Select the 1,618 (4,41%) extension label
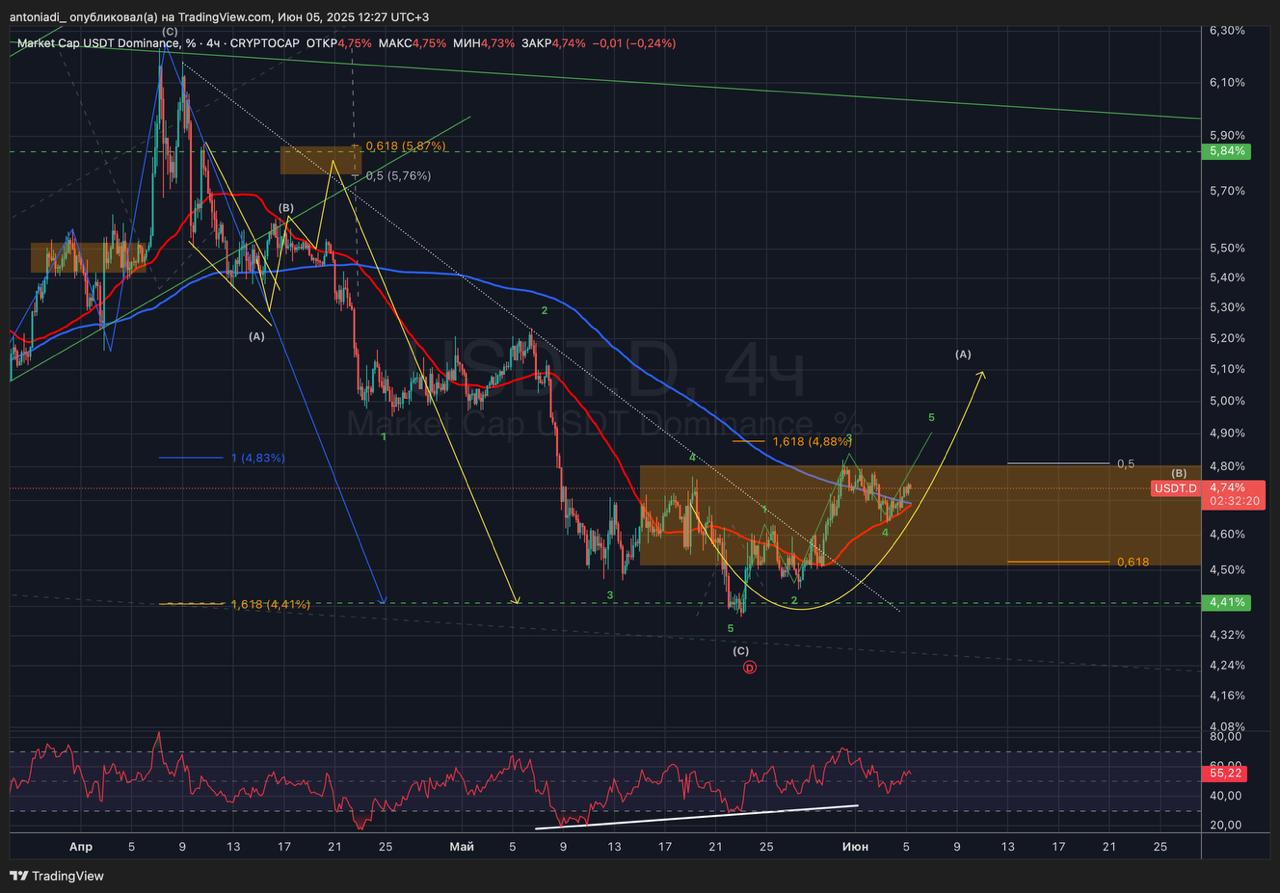Image resolution: width=1280 pixels, height=893 pixels. [270, 604]
